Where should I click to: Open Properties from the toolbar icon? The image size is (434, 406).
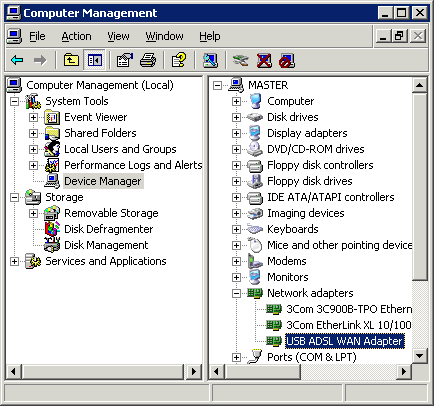point(124,60)
